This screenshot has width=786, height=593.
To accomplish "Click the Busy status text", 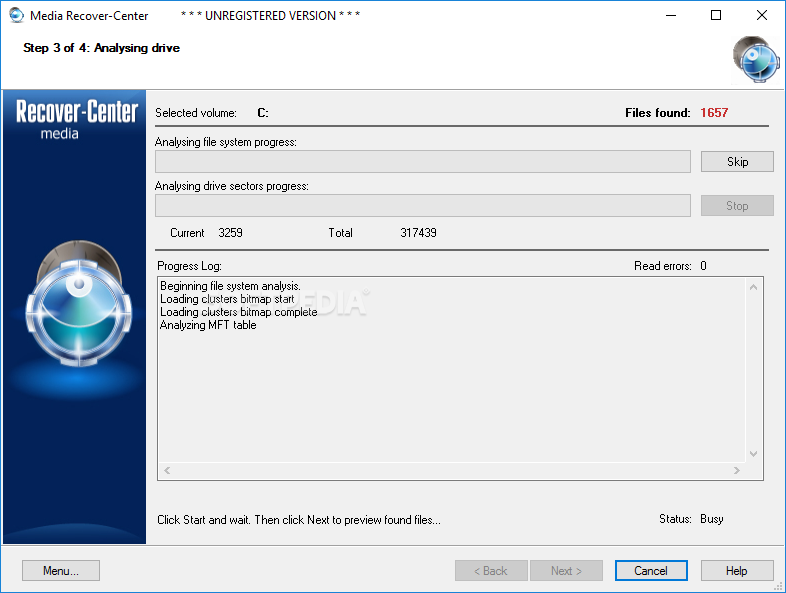I will pos(712,519).
